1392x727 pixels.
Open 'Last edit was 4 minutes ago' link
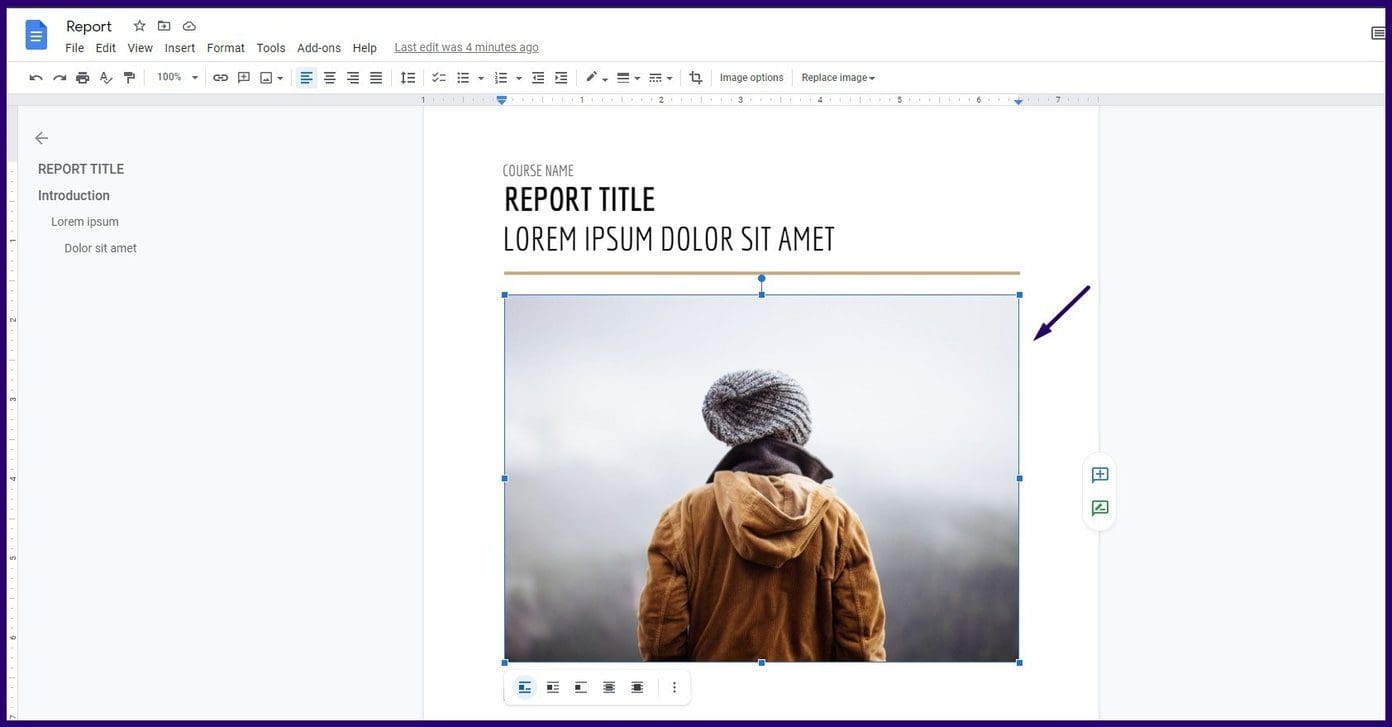pyautogui.click(x=466, y=47)
